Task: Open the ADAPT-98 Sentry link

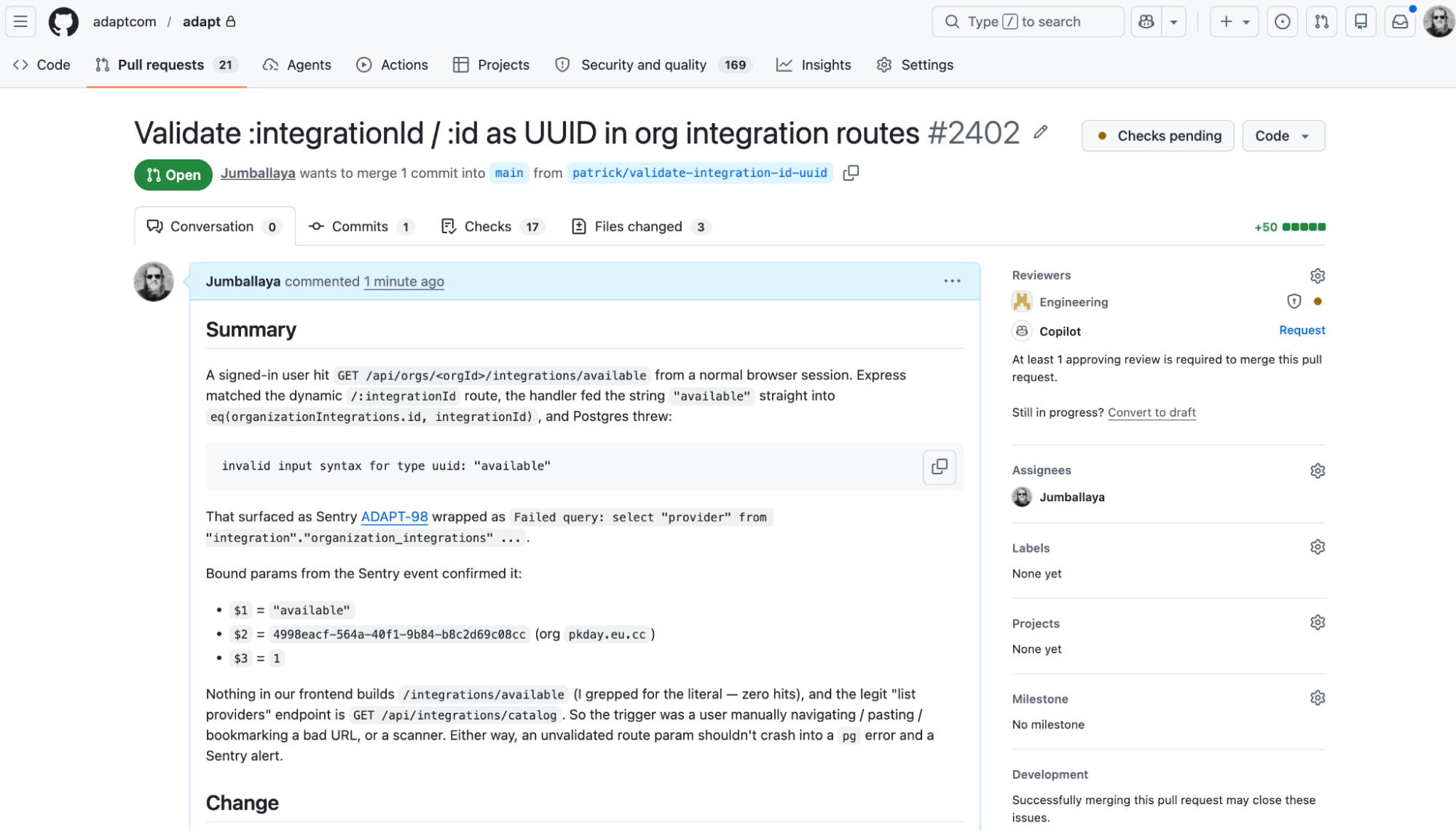Action: coord(394,517)
